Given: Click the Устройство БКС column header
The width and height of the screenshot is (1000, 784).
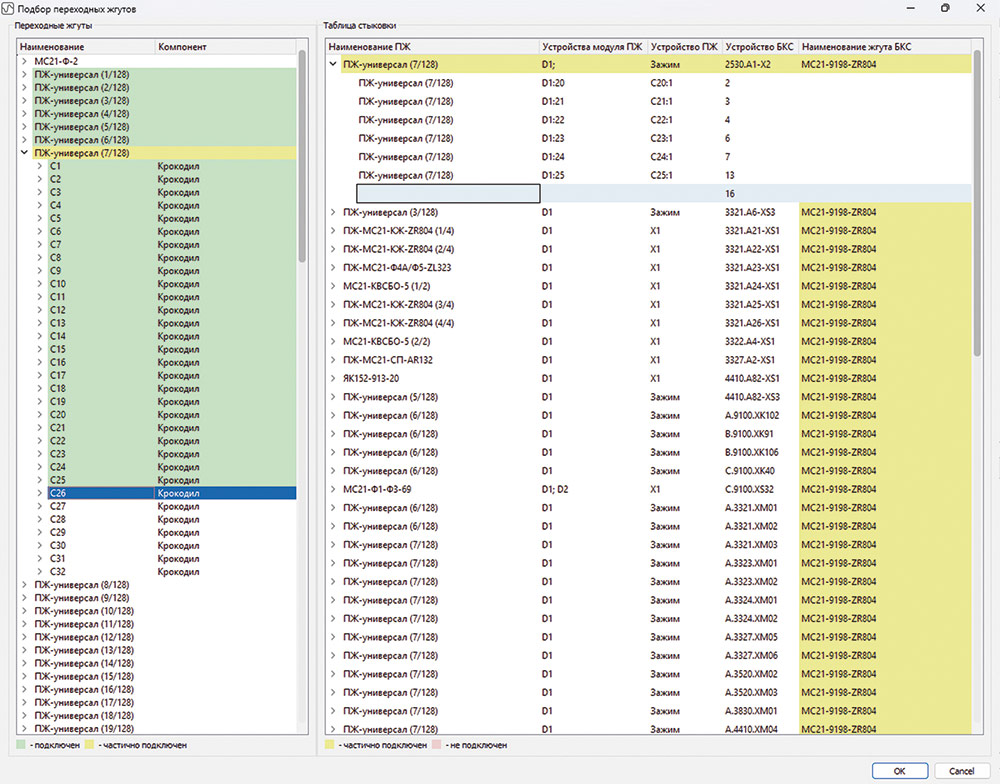Looking at the screenshot, I should [759, 47].
